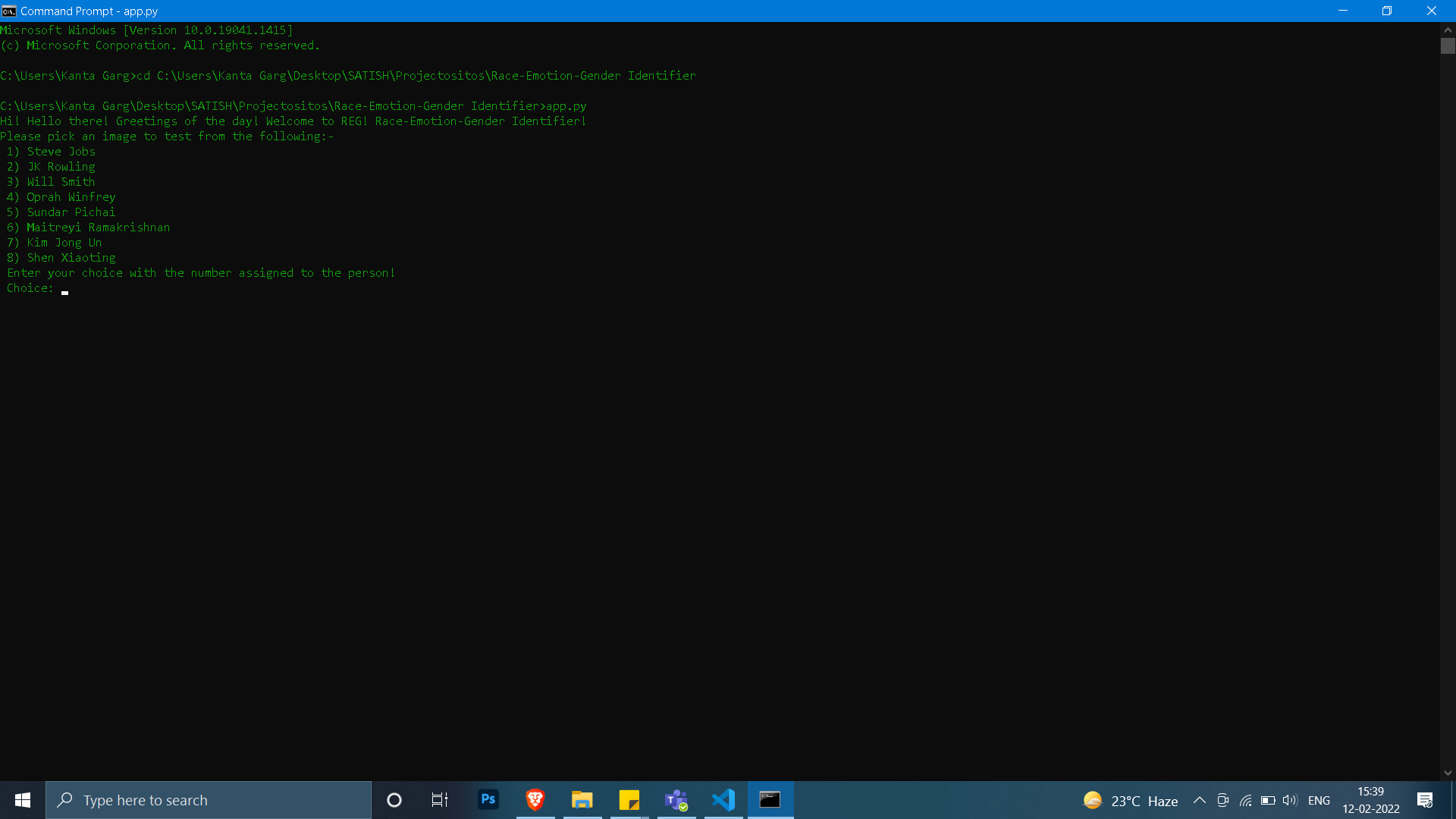Image resolution: width=1456 pixels, height=819 pixels.
Task: Click the Type here to search box
Action: (x=209, y=800)
